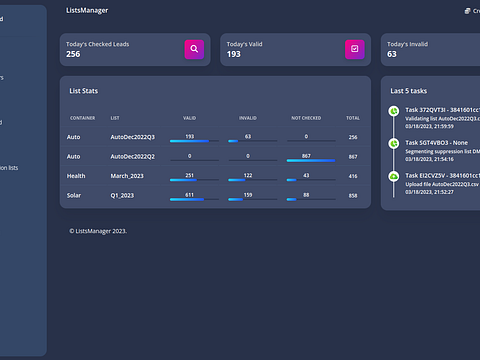The height and width of the screenshot is (360, 480).
Task: Select the AutoDec2022Q3 list name
Action: click(x=133, y=137)
